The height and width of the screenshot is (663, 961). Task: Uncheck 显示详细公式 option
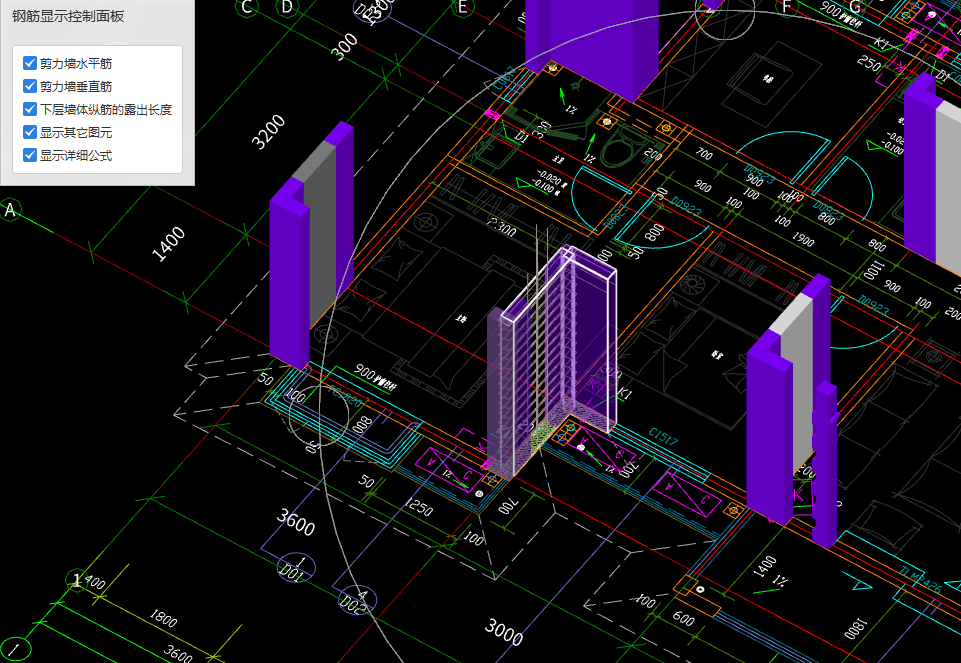(x=29, y=156)
